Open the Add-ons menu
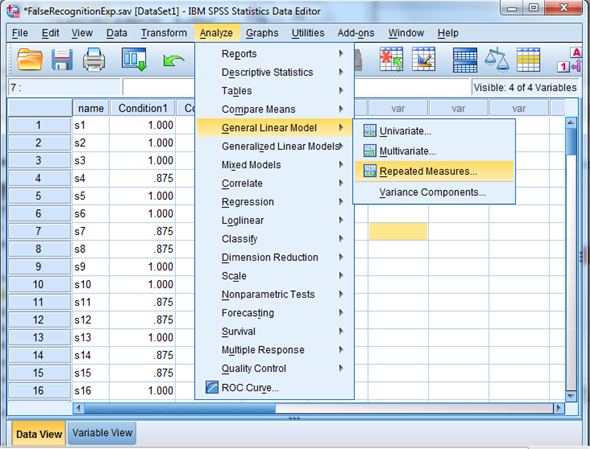 (356, 33)
